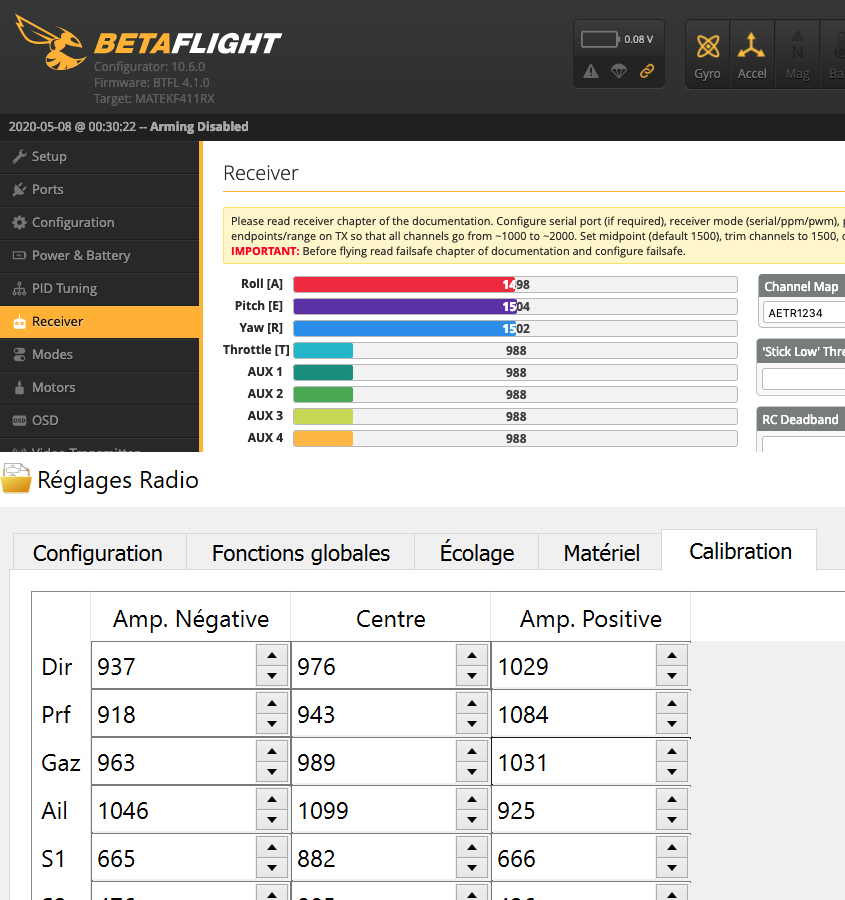Decrease Gaz Centre with down arrow
845x900 pixels.
472,772
